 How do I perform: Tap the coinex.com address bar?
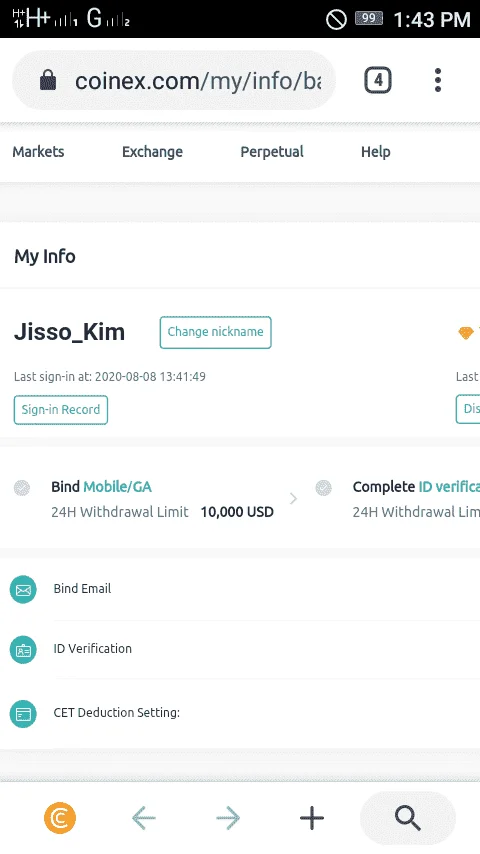tap(173, 81)
